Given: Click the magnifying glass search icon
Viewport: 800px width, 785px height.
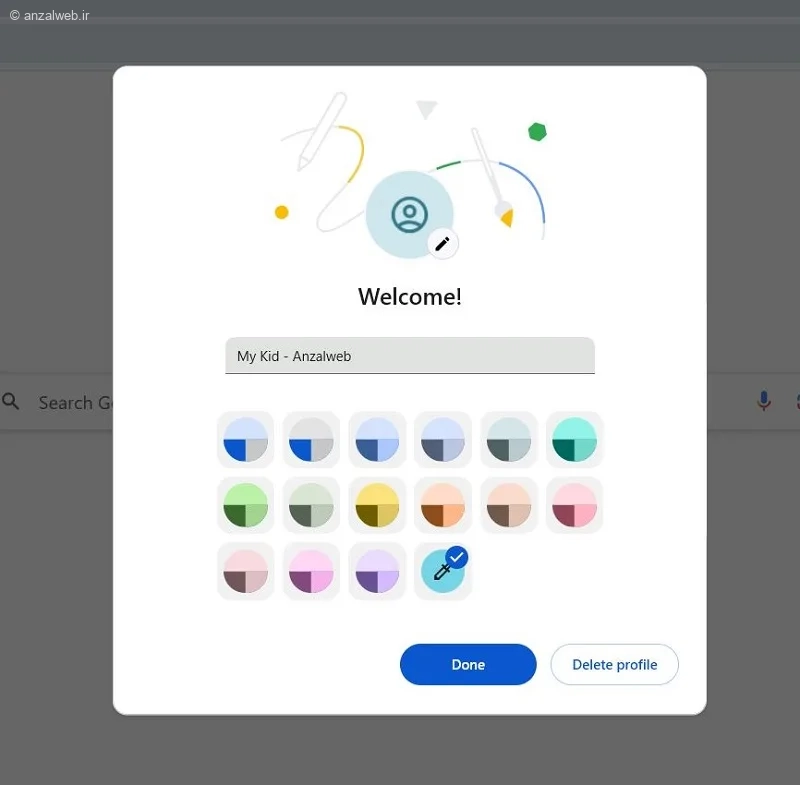Looking at the screenshot, I should pyautogui.click(x=11, y=401).
